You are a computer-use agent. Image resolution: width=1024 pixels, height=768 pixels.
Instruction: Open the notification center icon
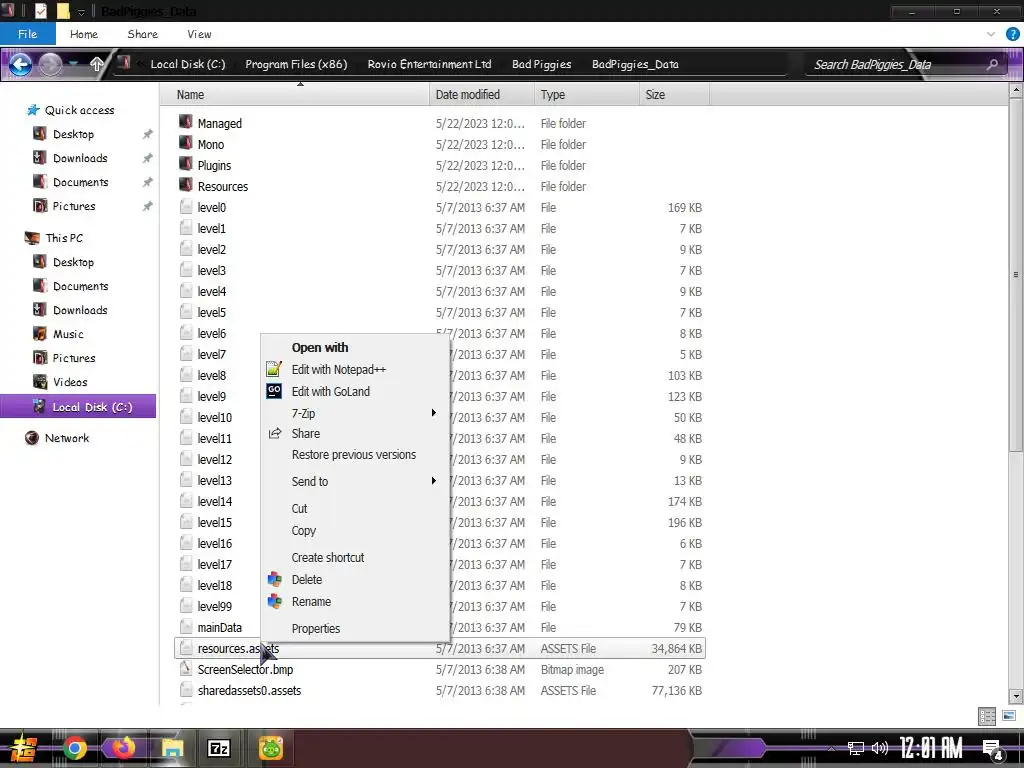[x=993, y=748]
